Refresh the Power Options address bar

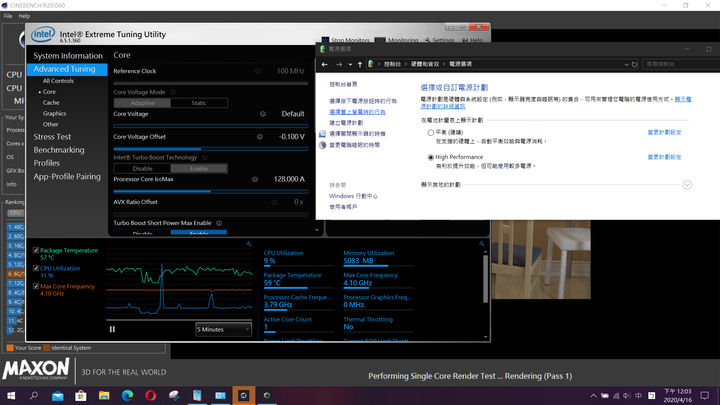pyautogui.click(x=635, y=64)
